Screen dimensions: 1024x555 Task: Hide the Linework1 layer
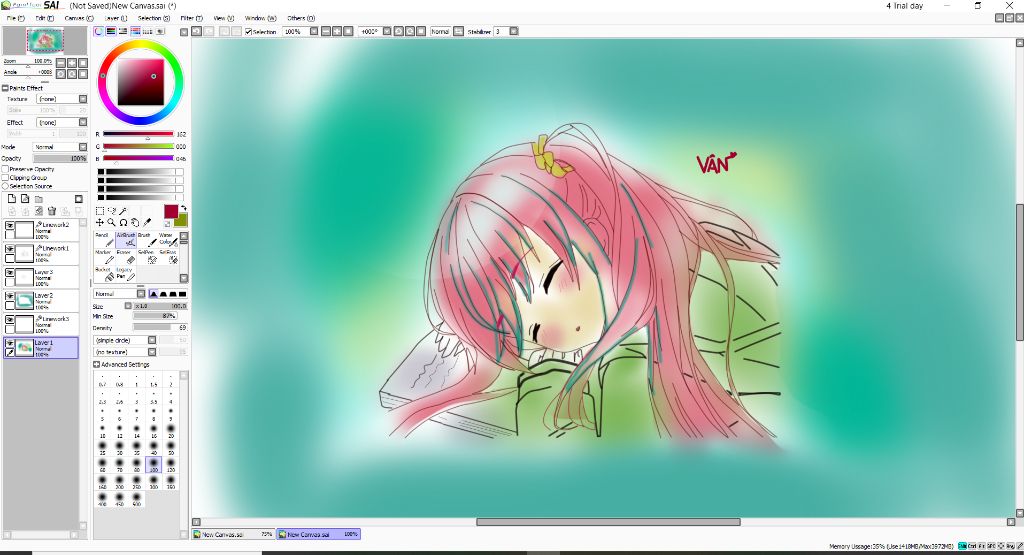click(x=10, y=249)
